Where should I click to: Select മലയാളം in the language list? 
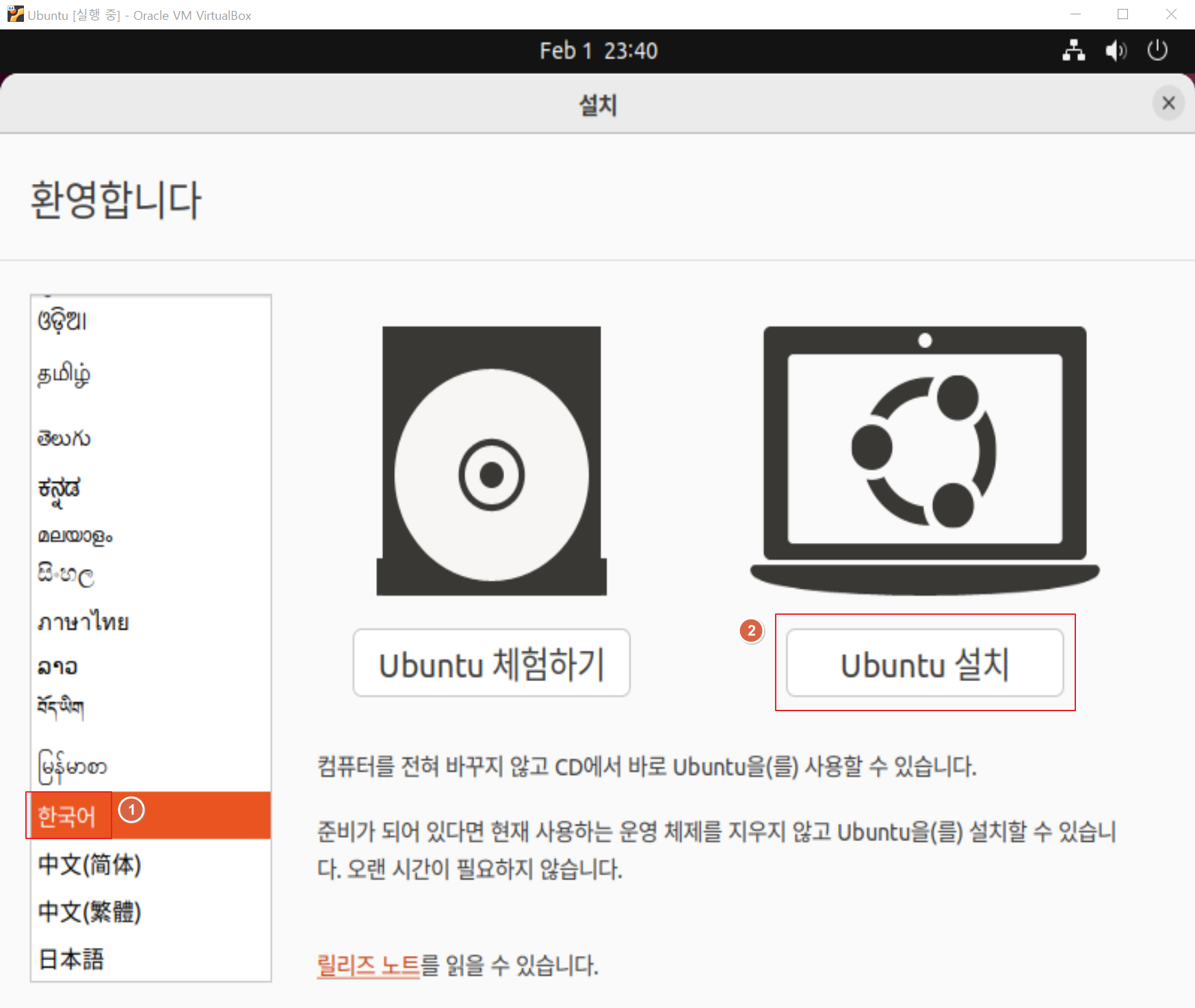(x=151, y=535)
